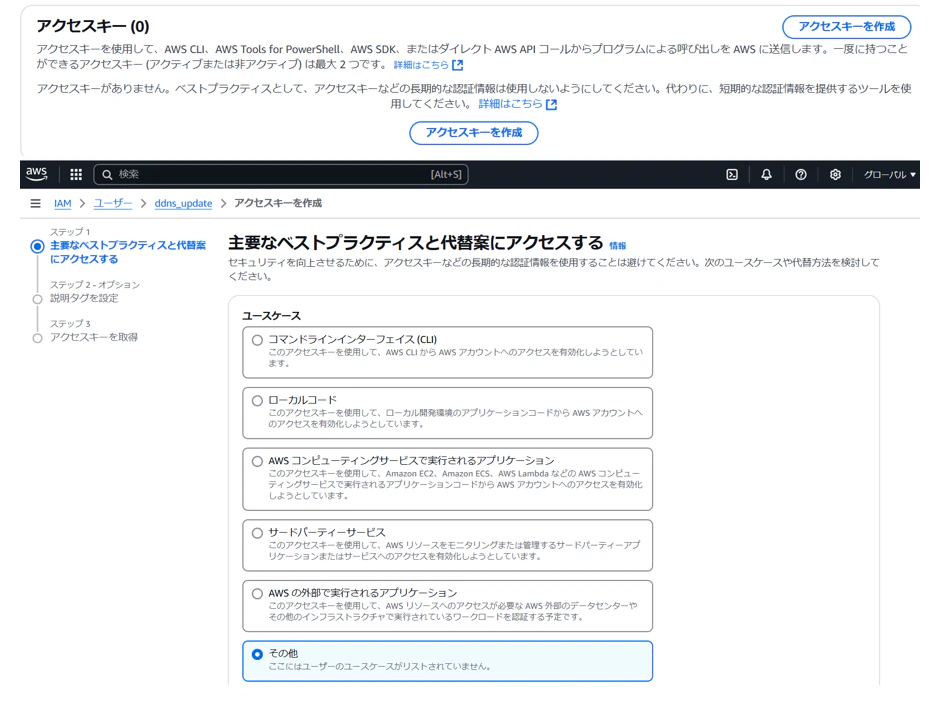Click [Alt+S] shortcut hint
The image size is (929, 720).
[x=446, y=174]
